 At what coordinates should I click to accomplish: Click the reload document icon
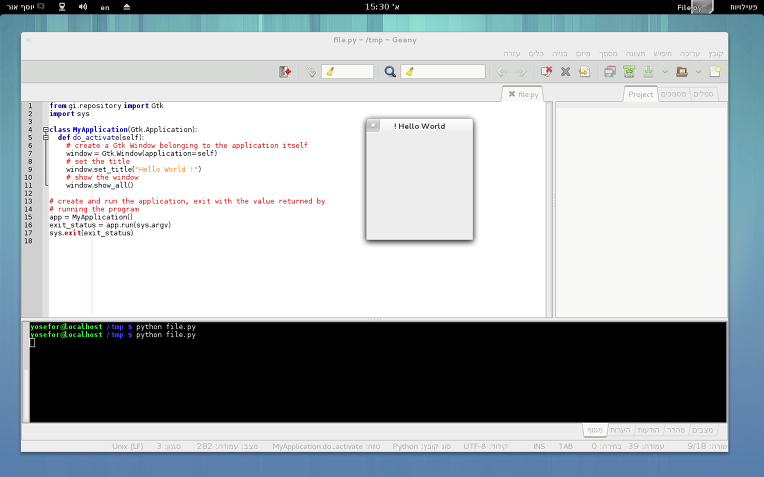click(584, 72)
